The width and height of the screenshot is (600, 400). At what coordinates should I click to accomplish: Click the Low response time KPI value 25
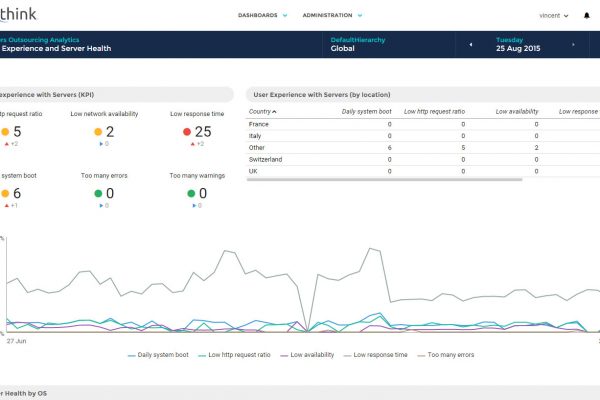[203, 132]
